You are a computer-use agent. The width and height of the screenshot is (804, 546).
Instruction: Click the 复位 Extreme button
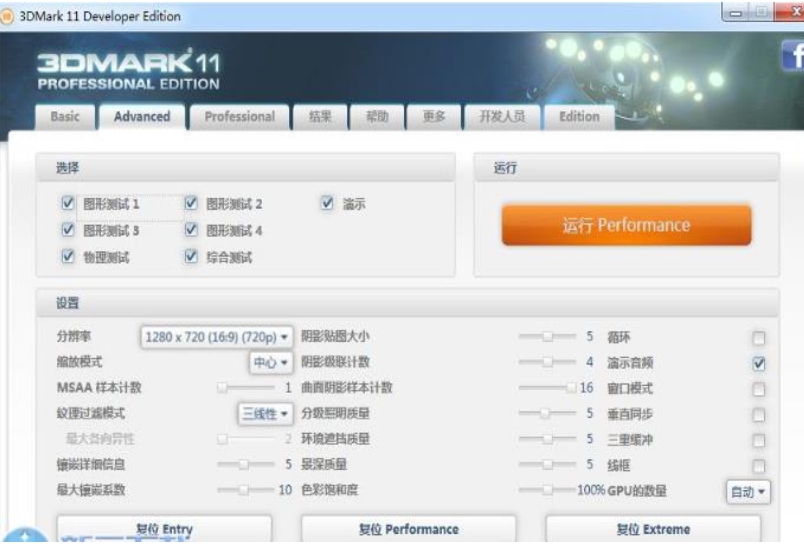(x=653, y=529)
